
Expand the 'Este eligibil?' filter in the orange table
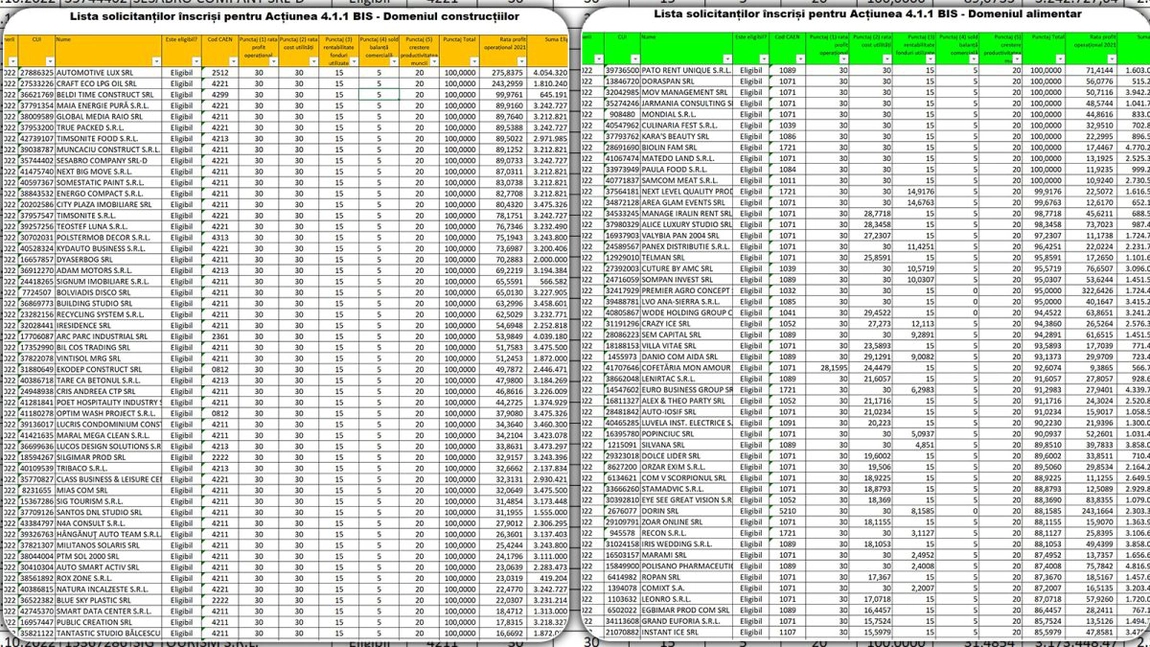tap(196, 62)
